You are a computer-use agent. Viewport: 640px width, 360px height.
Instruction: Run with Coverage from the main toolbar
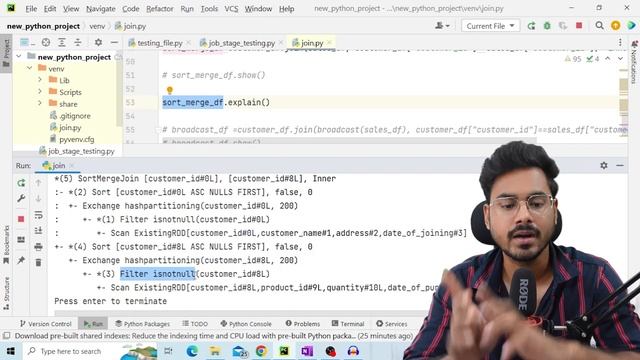(563, 26)
